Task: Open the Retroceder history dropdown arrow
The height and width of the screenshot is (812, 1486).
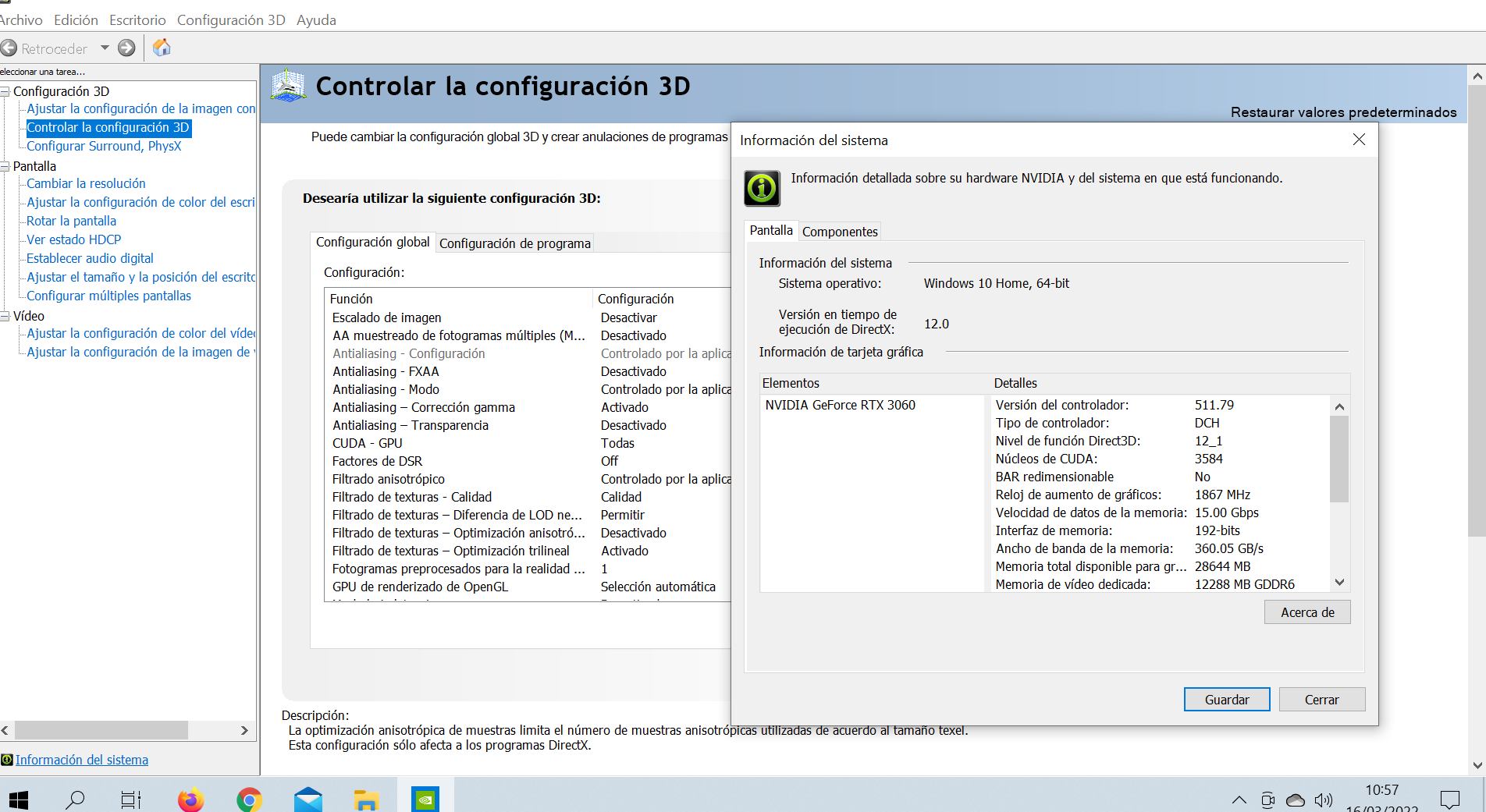Action: 105,48
